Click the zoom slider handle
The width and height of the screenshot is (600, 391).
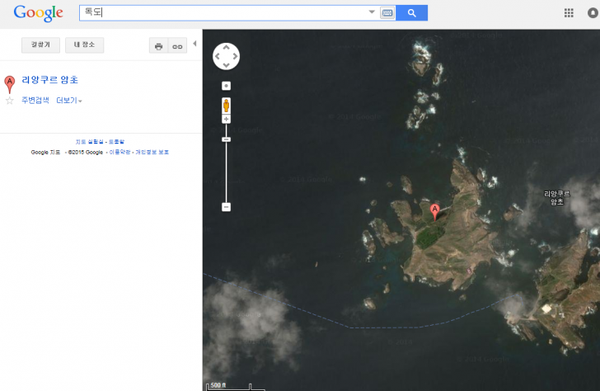point(226,140)
